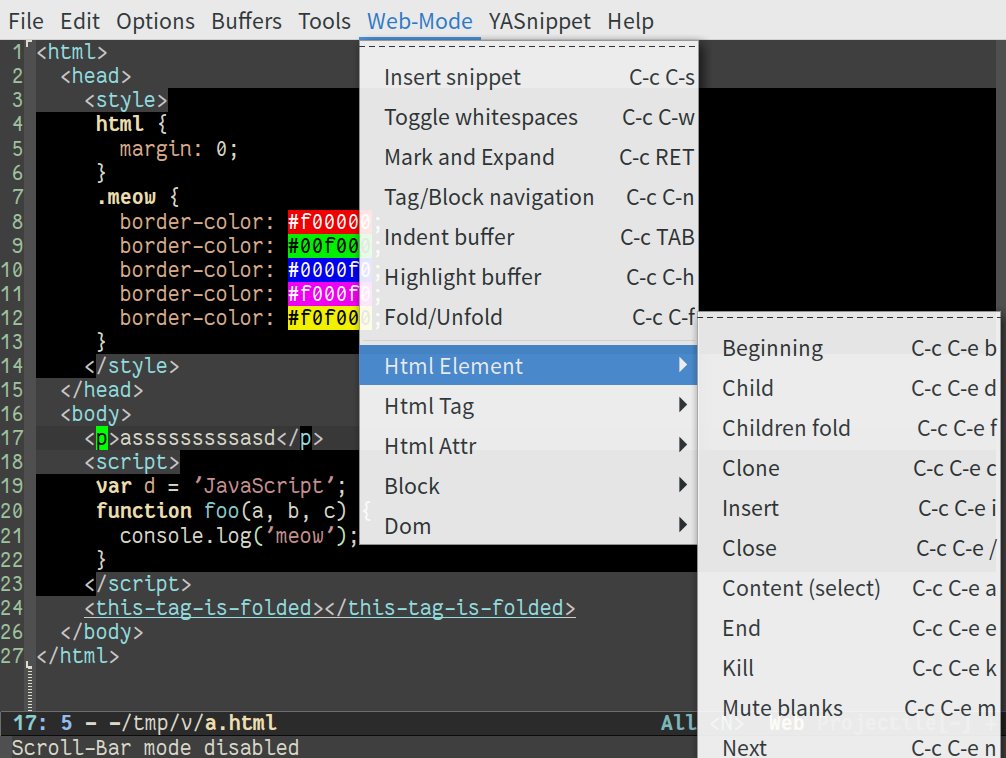The image size is (1006, 758).
Task: Choose Indent buffer
Action: pos(529,237)
